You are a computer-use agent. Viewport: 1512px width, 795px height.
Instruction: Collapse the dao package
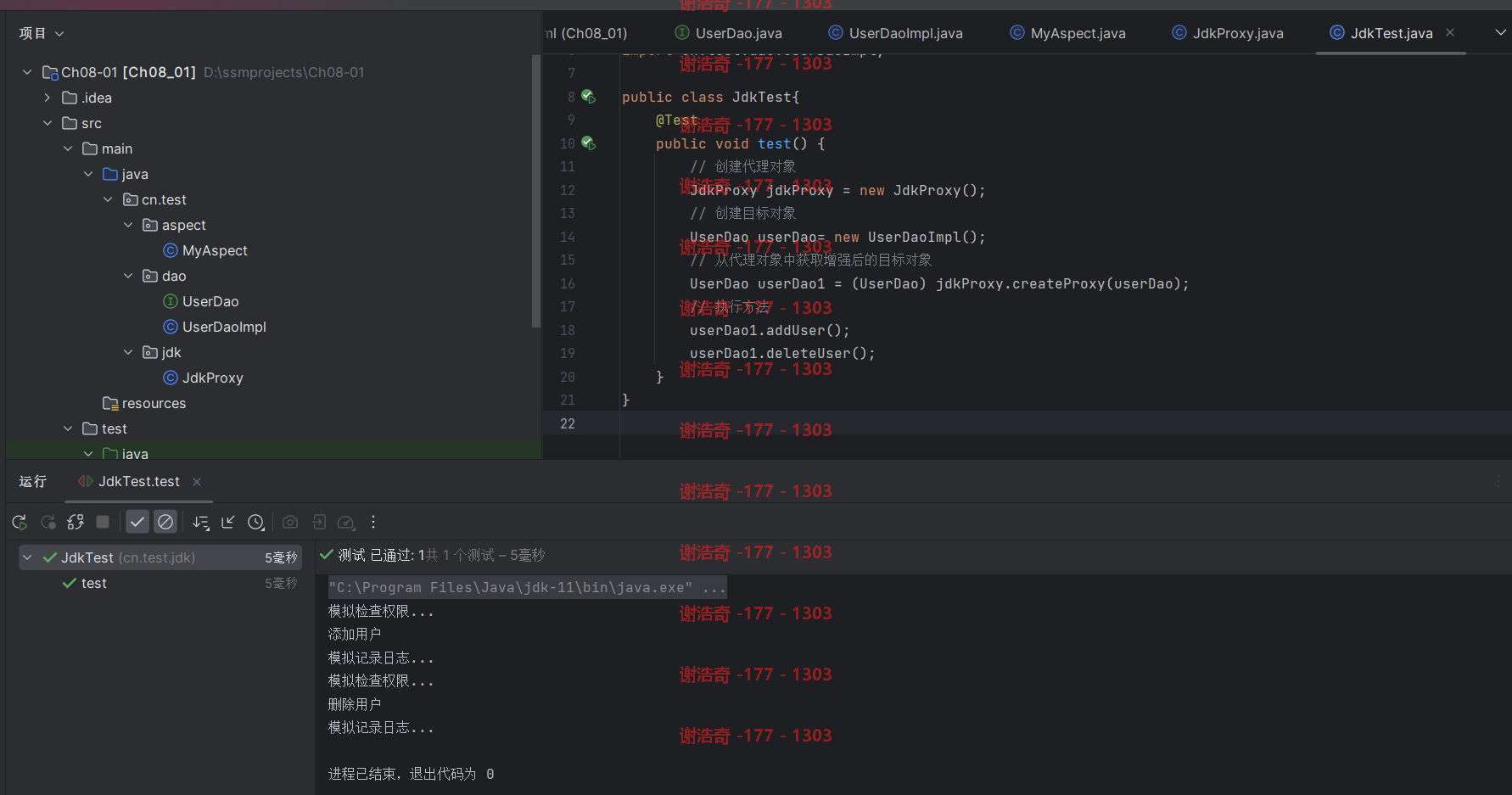pyautogui.click(x=128, y=276)
